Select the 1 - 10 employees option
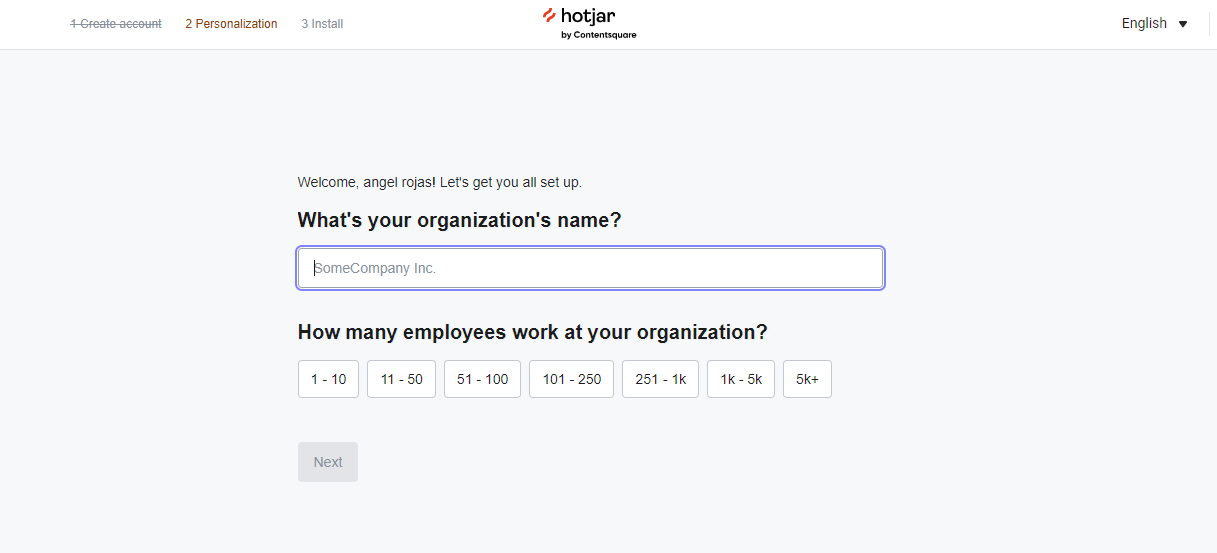Viewport: 1217px width, 553px height. (x=328, y=379)
